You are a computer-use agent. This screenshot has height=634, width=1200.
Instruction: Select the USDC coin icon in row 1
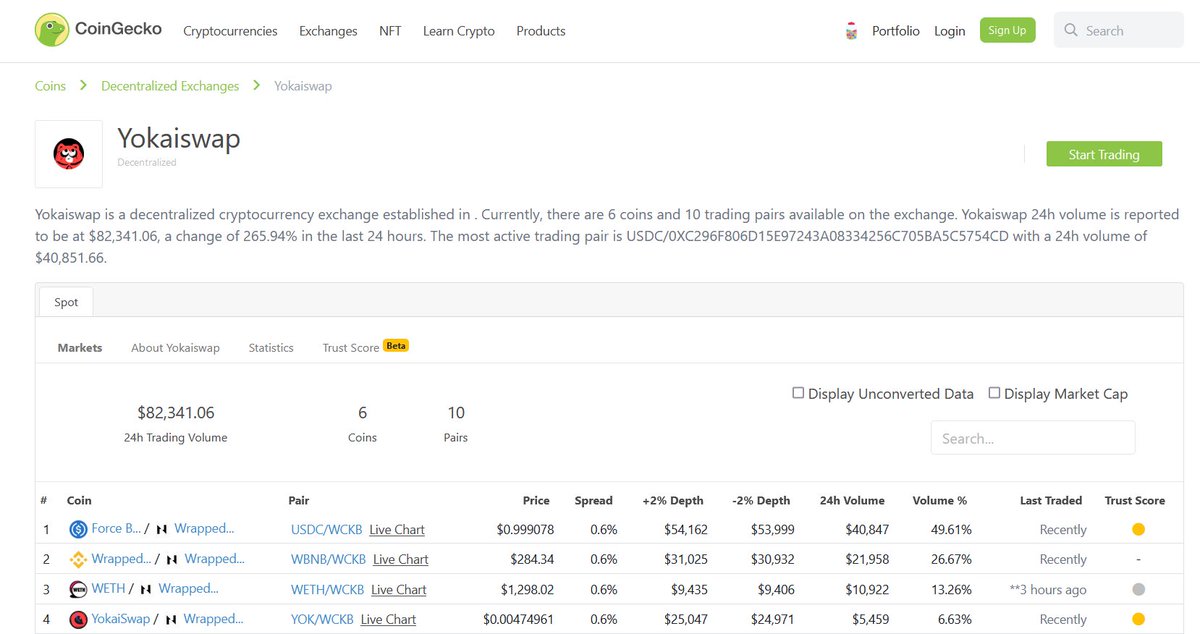coord(80,528)
